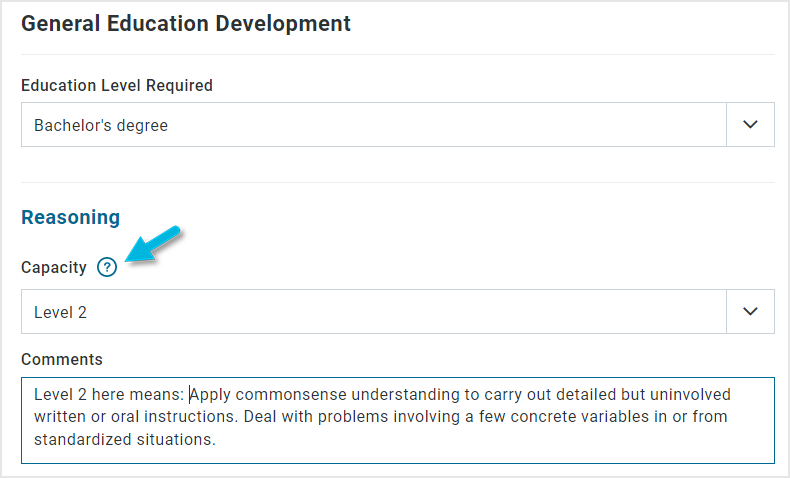Click the chevron arrow beside Level 2
Viewport: 790px width, 478px height.
pos(750,311)
